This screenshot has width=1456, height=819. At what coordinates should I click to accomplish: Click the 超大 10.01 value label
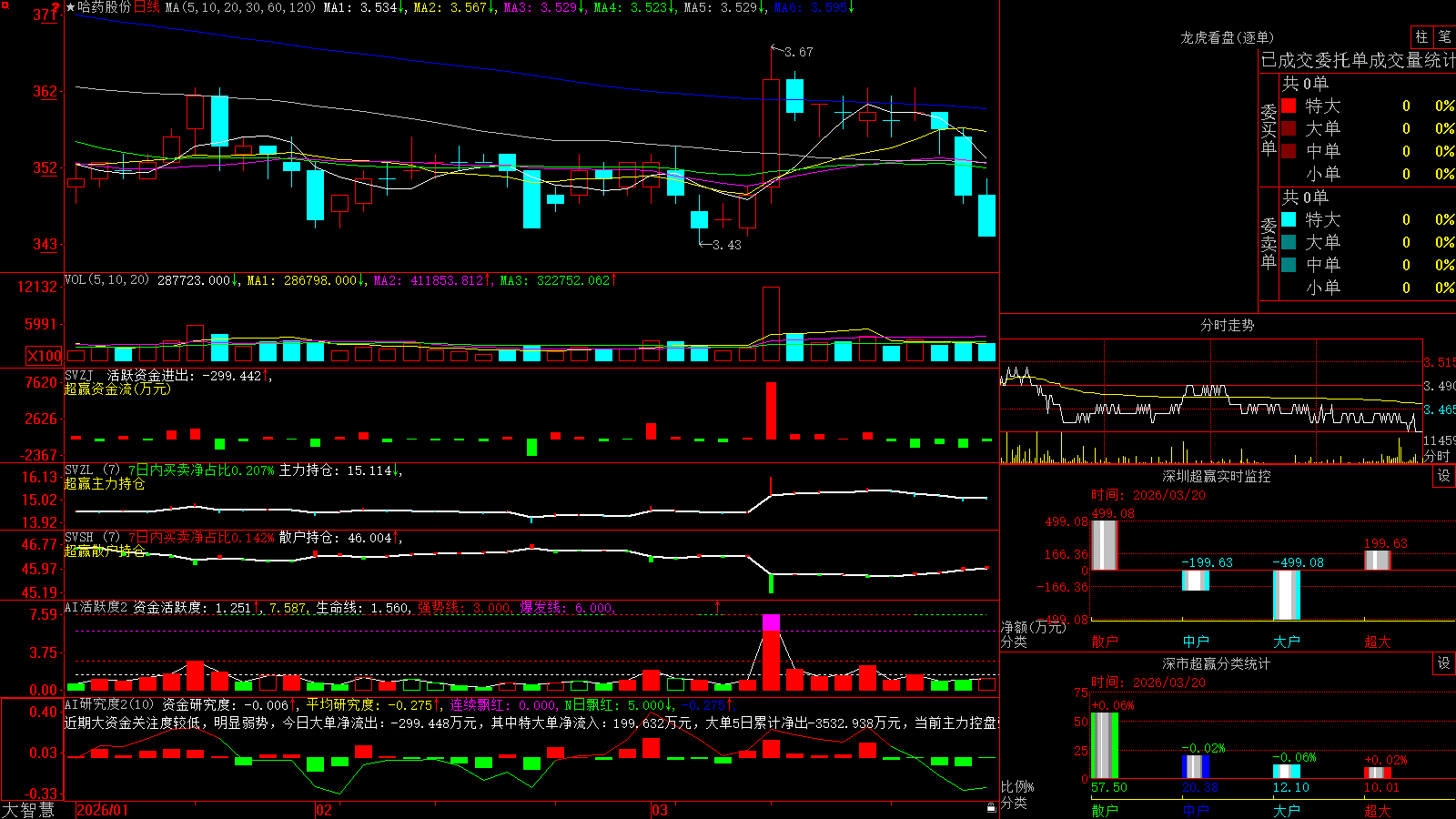pos(1381,787)
